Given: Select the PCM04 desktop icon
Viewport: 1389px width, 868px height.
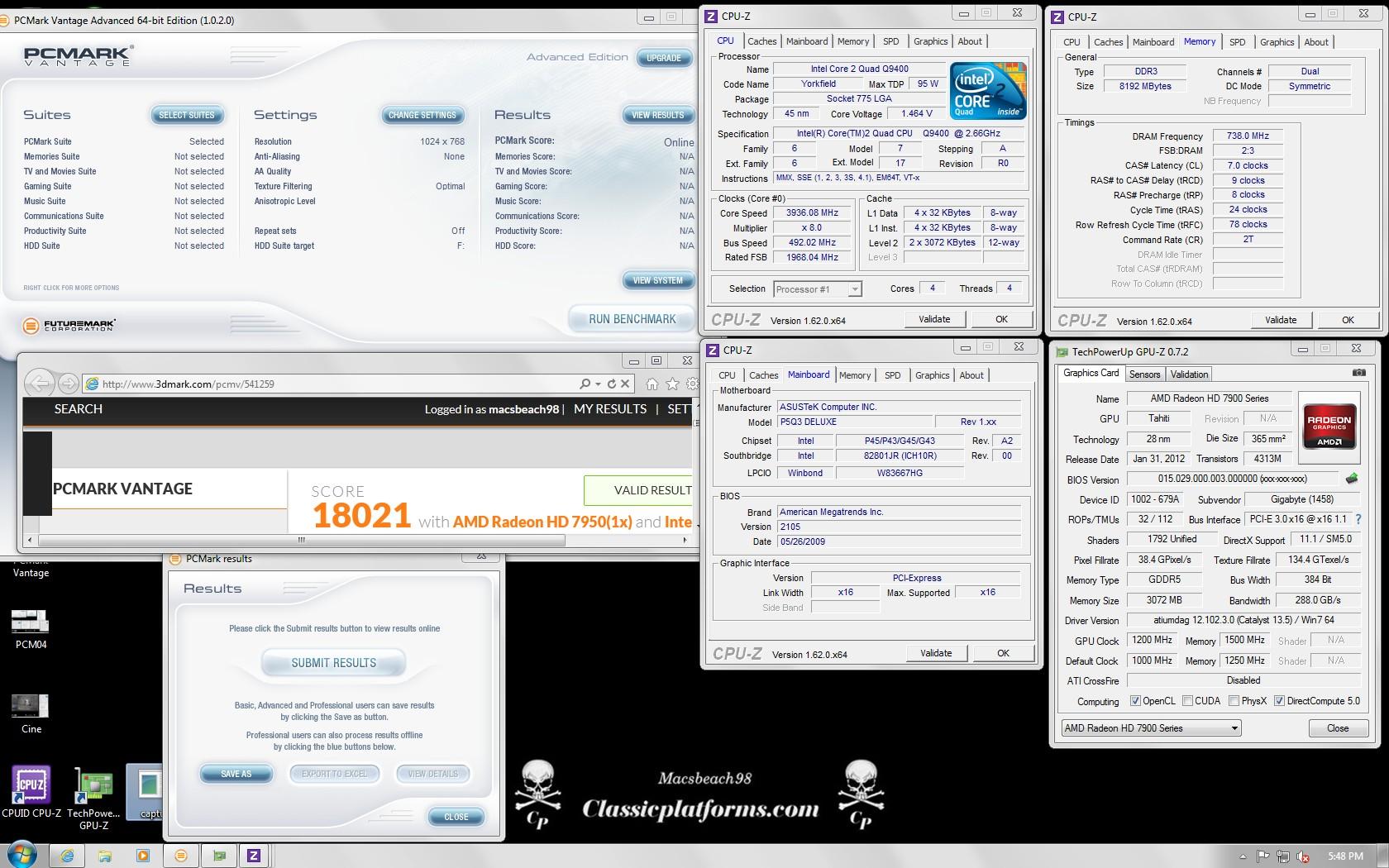Looking at the screenshot, I should click(31, 629).
